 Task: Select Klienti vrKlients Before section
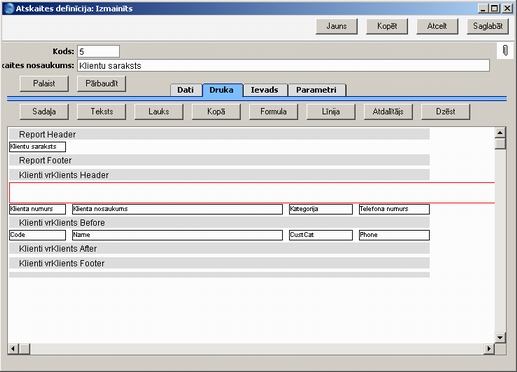[219, 223]
